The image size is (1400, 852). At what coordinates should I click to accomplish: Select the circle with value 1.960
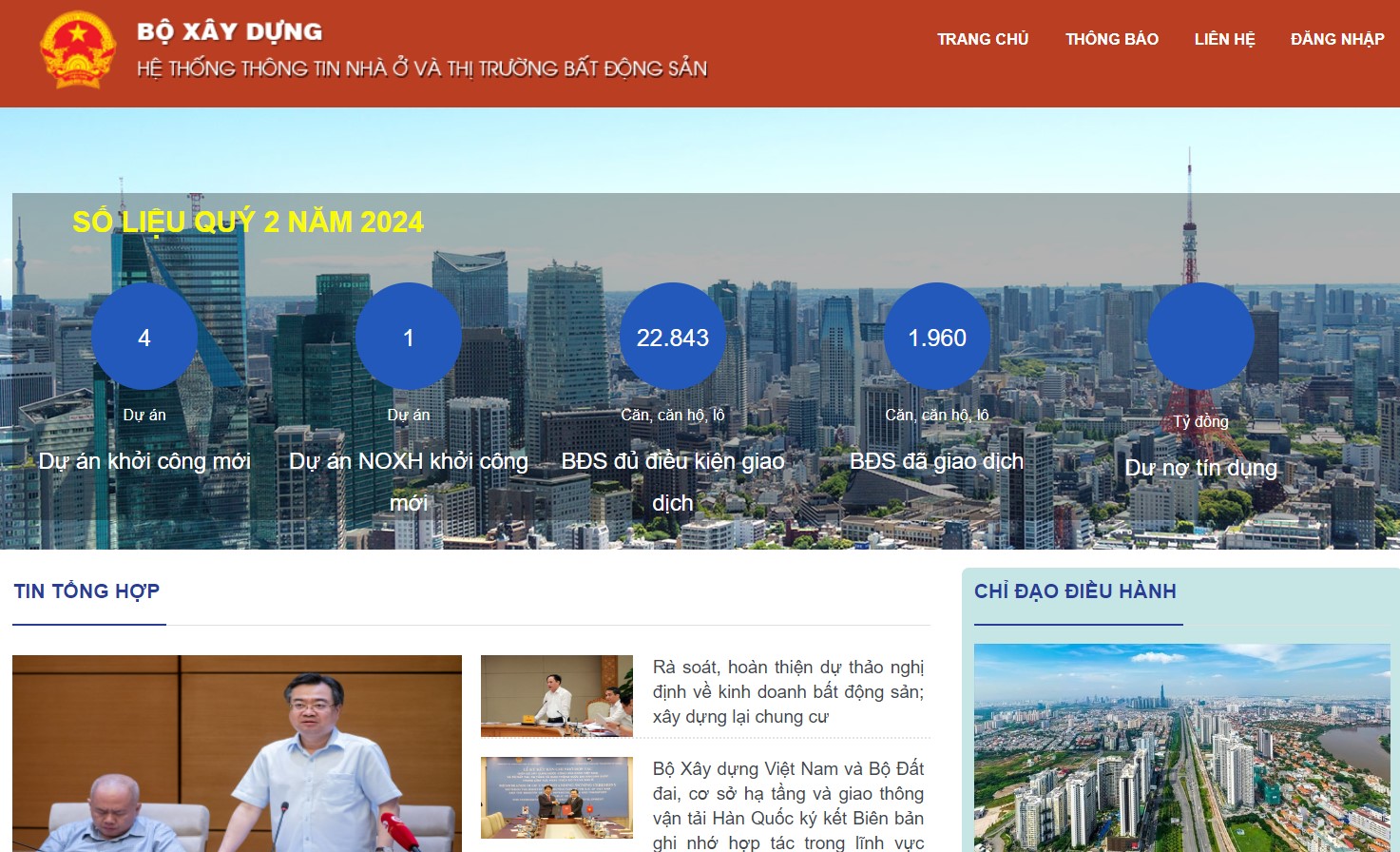[x=937, y=337]
